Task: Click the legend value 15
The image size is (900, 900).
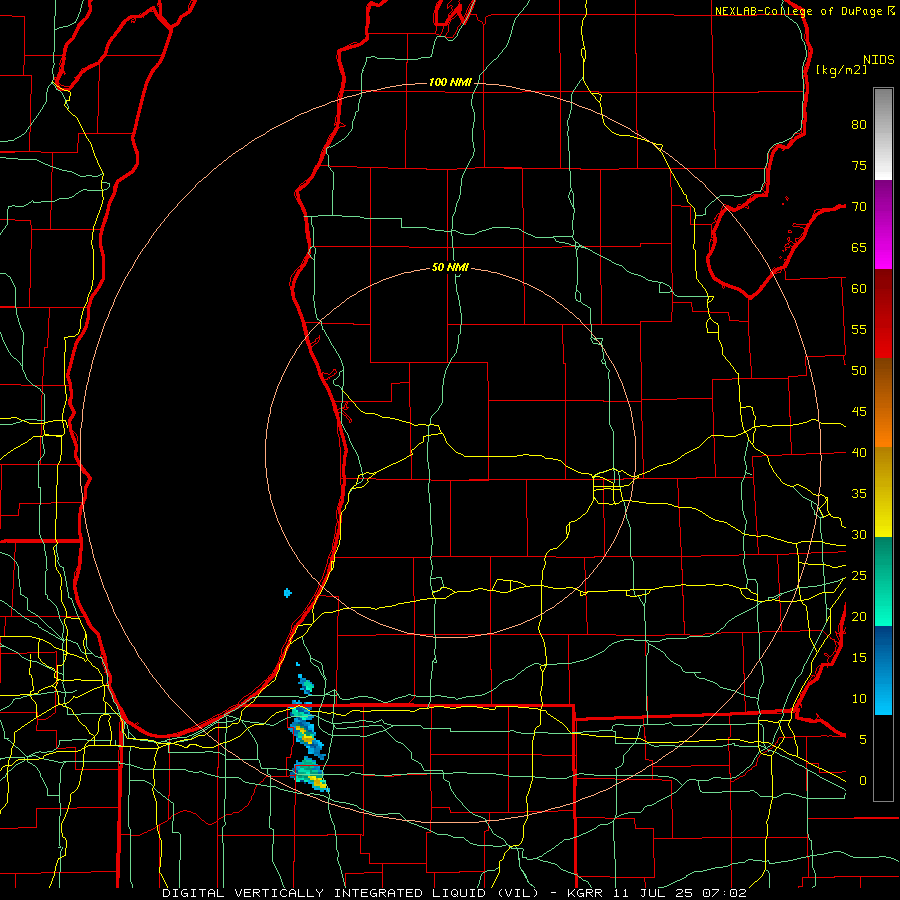Action: (x=859, y=657)
